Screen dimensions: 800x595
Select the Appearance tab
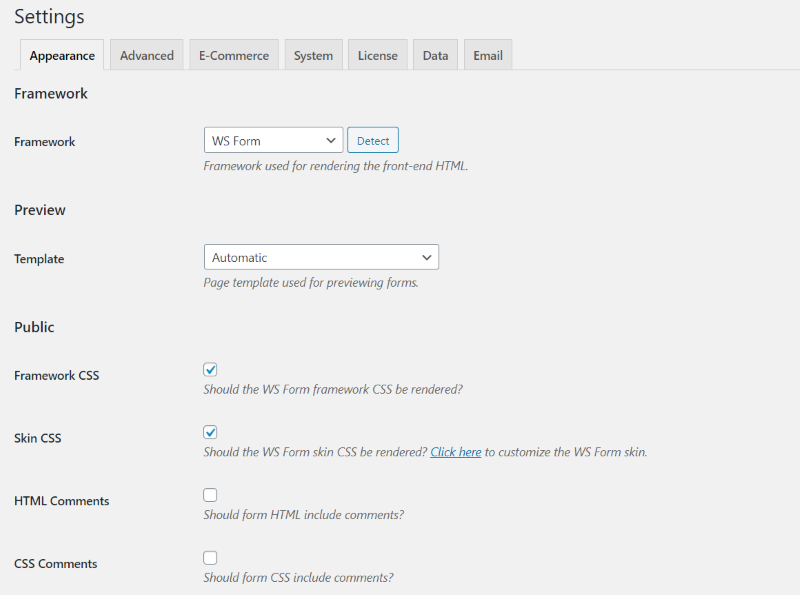click(62, 55)
